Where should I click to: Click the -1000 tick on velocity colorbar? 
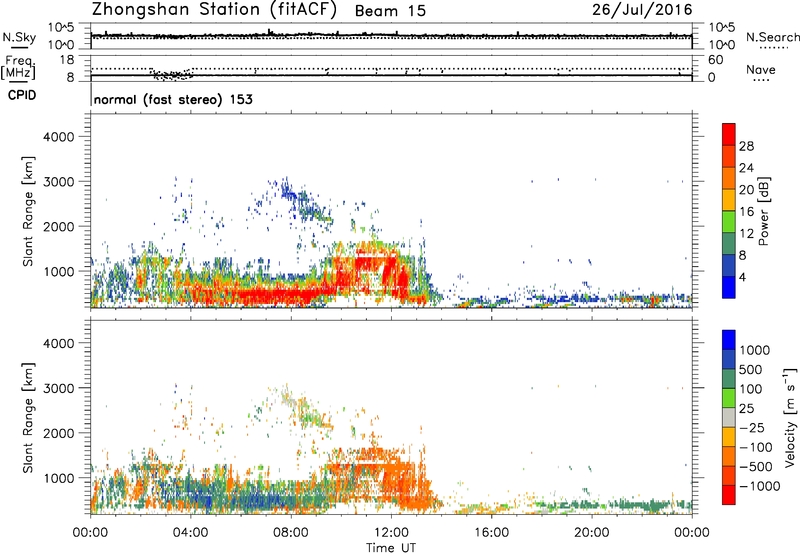click(x=760, y=486)
